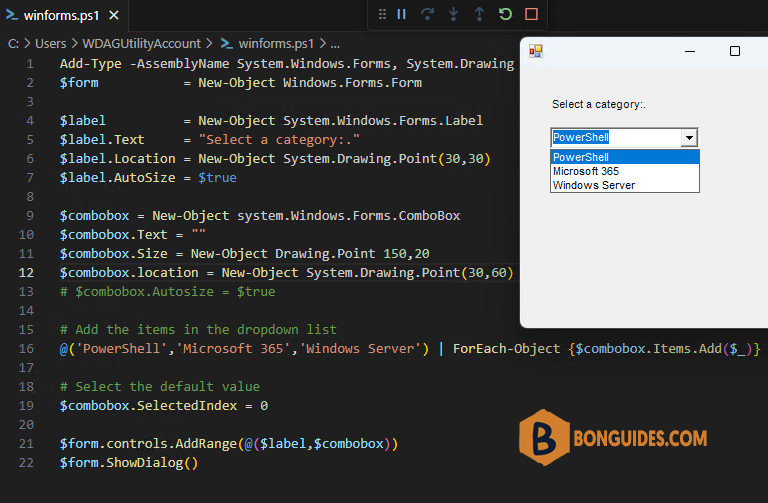Maximize the form dialog window
768x503 pixels.
(x=735, y=51)
